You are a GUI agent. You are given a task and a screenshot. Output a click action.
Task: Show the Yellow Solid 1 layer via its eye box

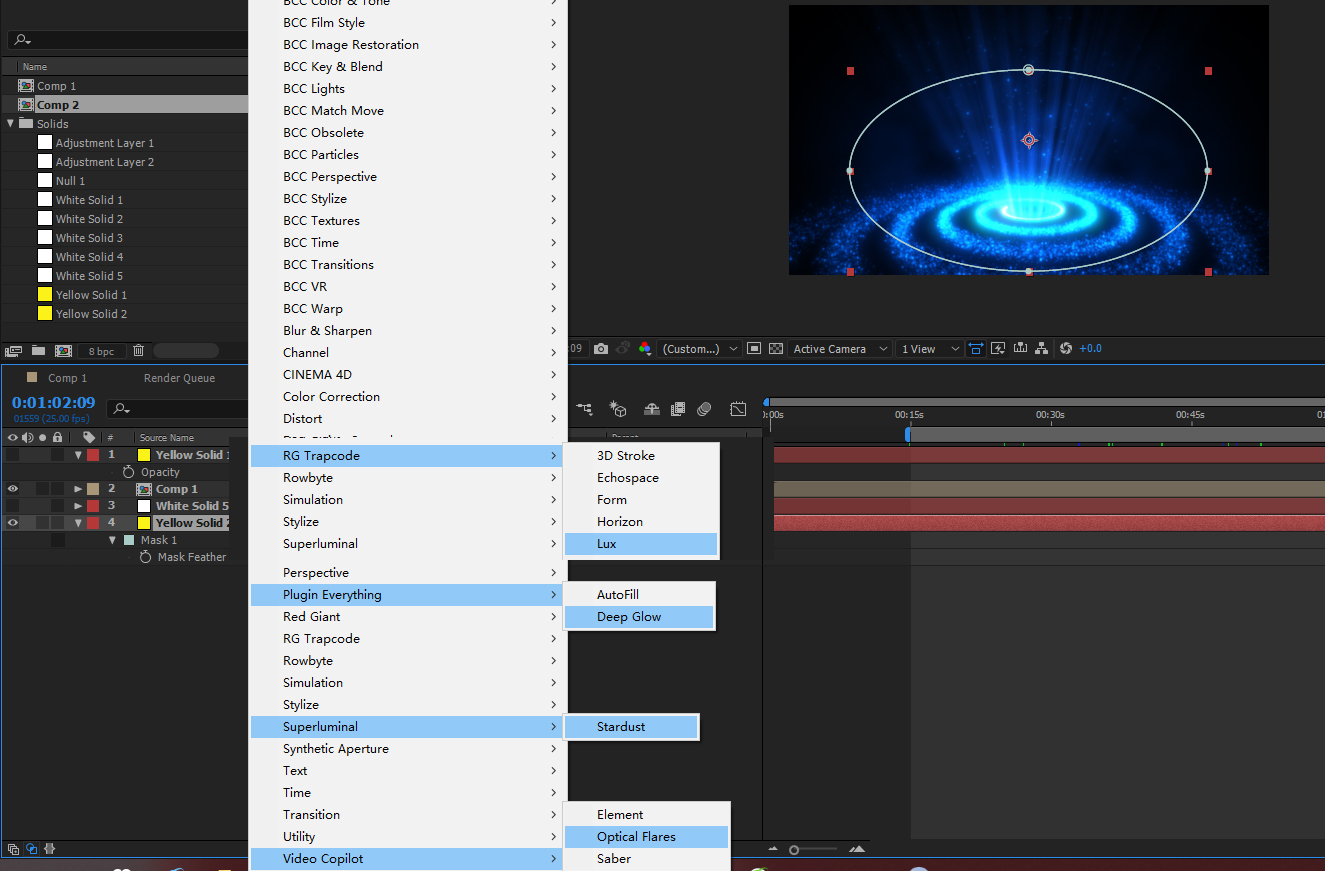(13, 455)
